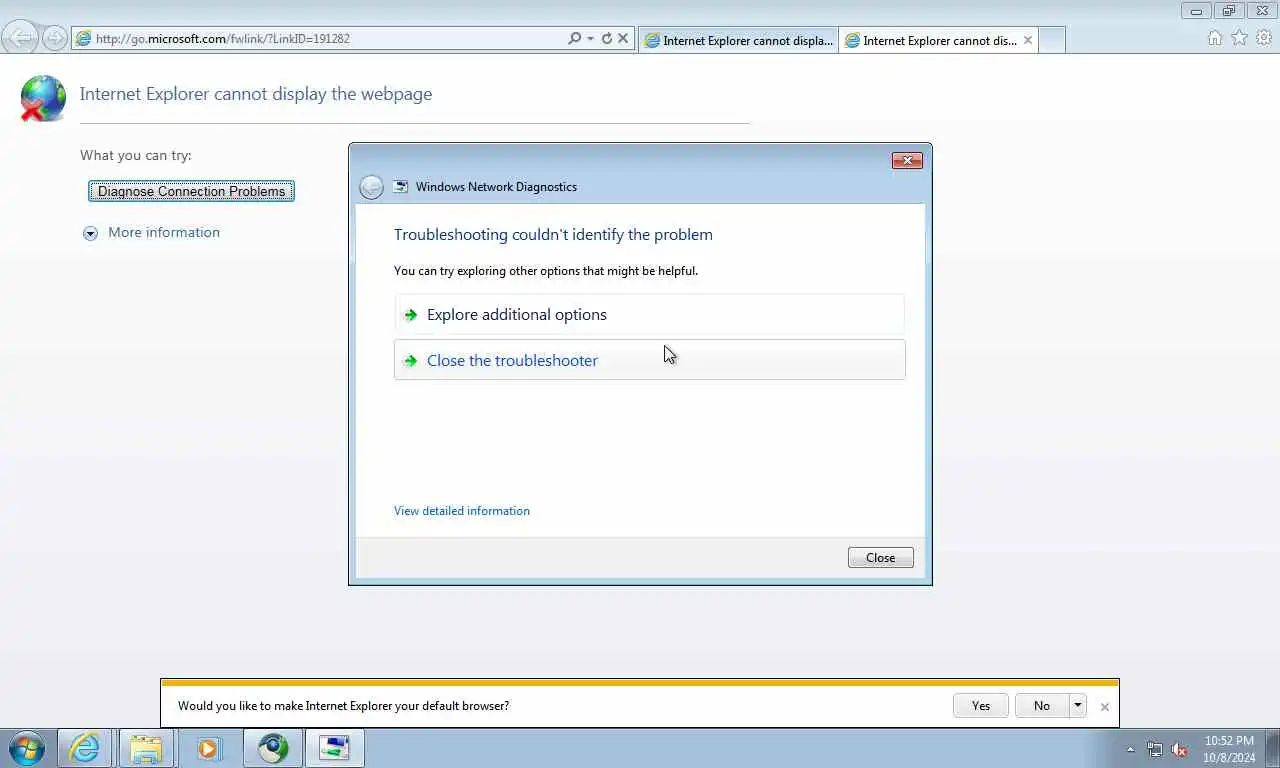Click green arrow beside Explore additional options
The image size is (1280, 768).
tap(410, 315)
